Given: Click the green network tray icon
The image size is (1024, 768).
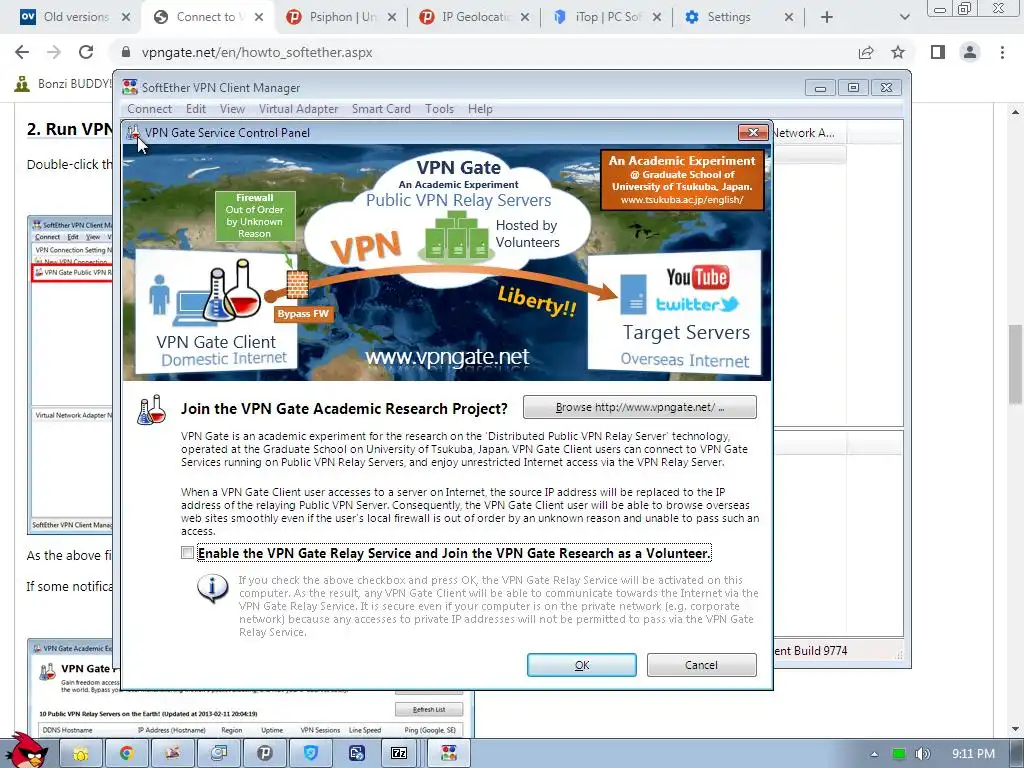Looking at the screenshot, I should pos(899,754).
